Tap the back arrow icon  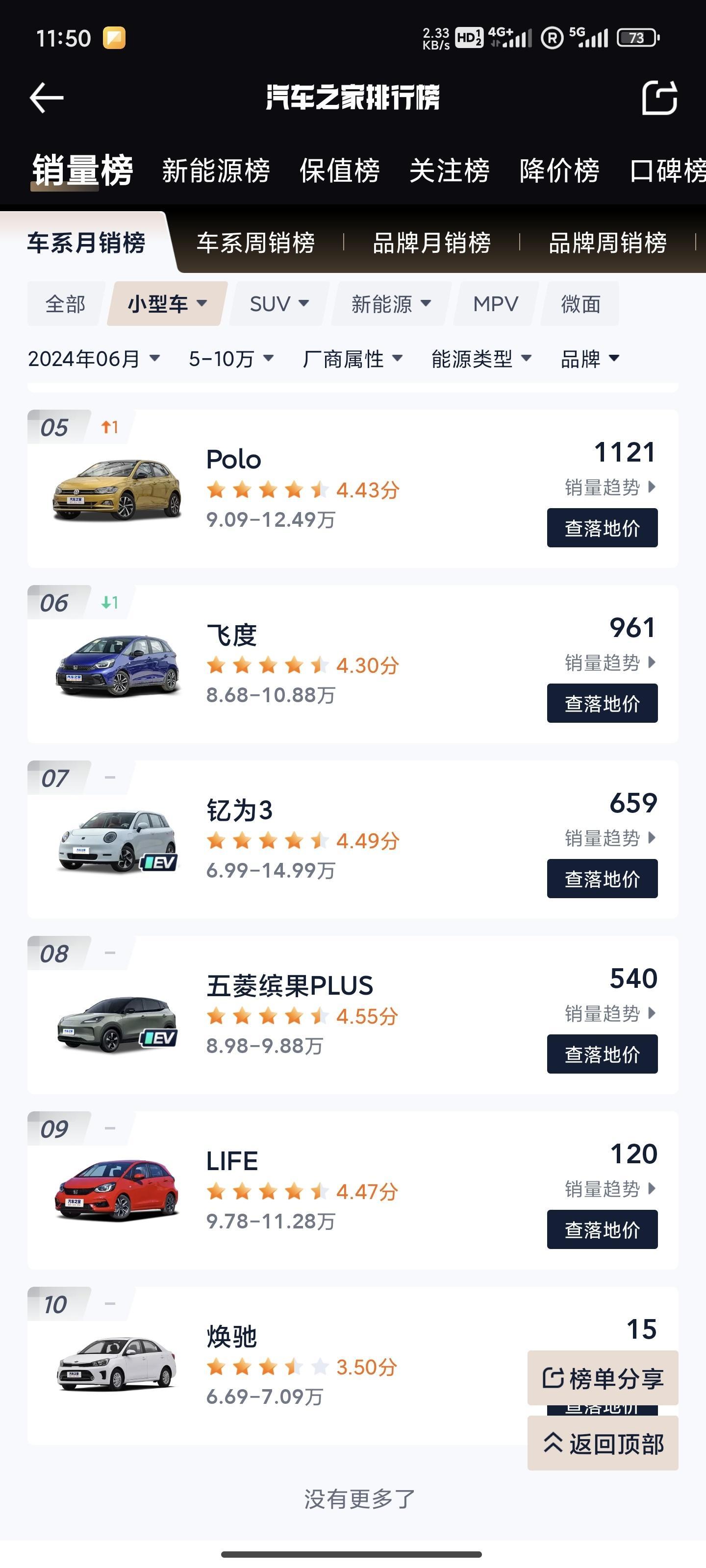tap(46, 98)
